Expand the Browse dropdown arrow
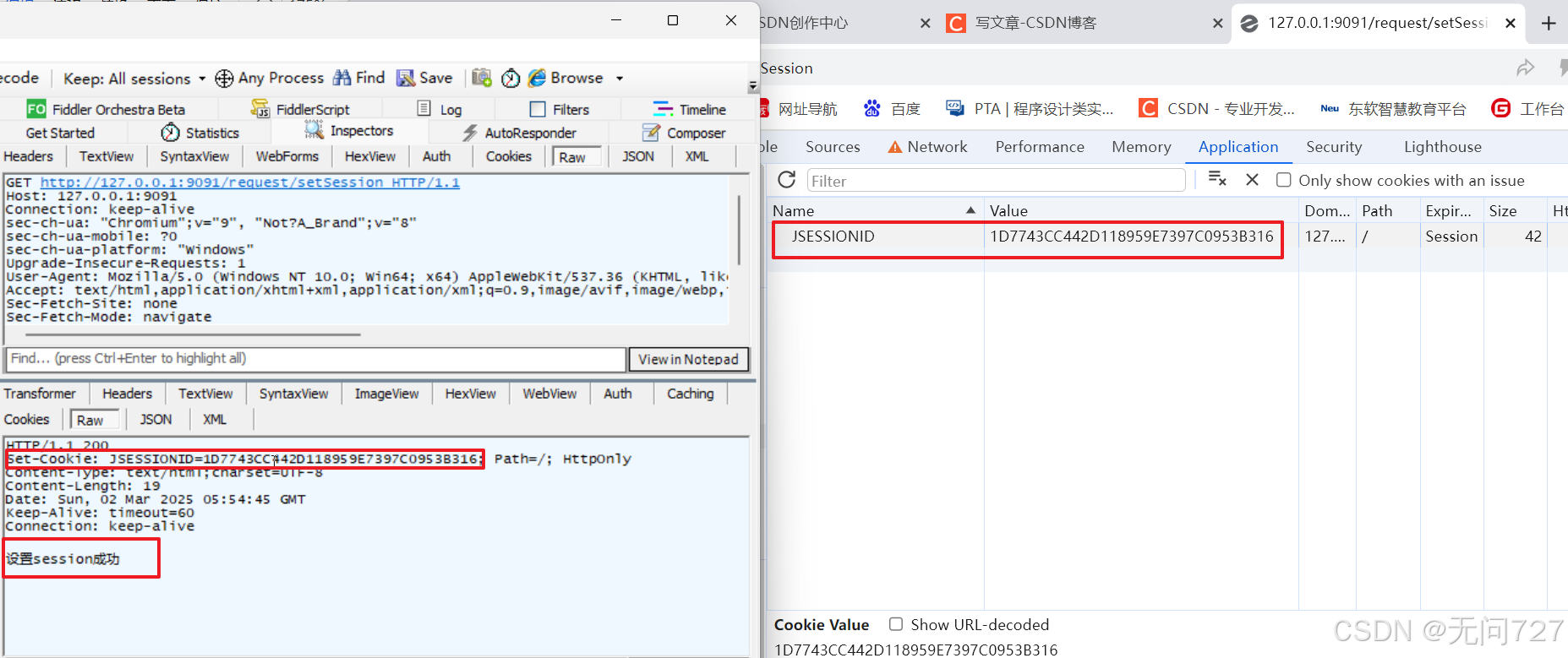 click(620, 79)
